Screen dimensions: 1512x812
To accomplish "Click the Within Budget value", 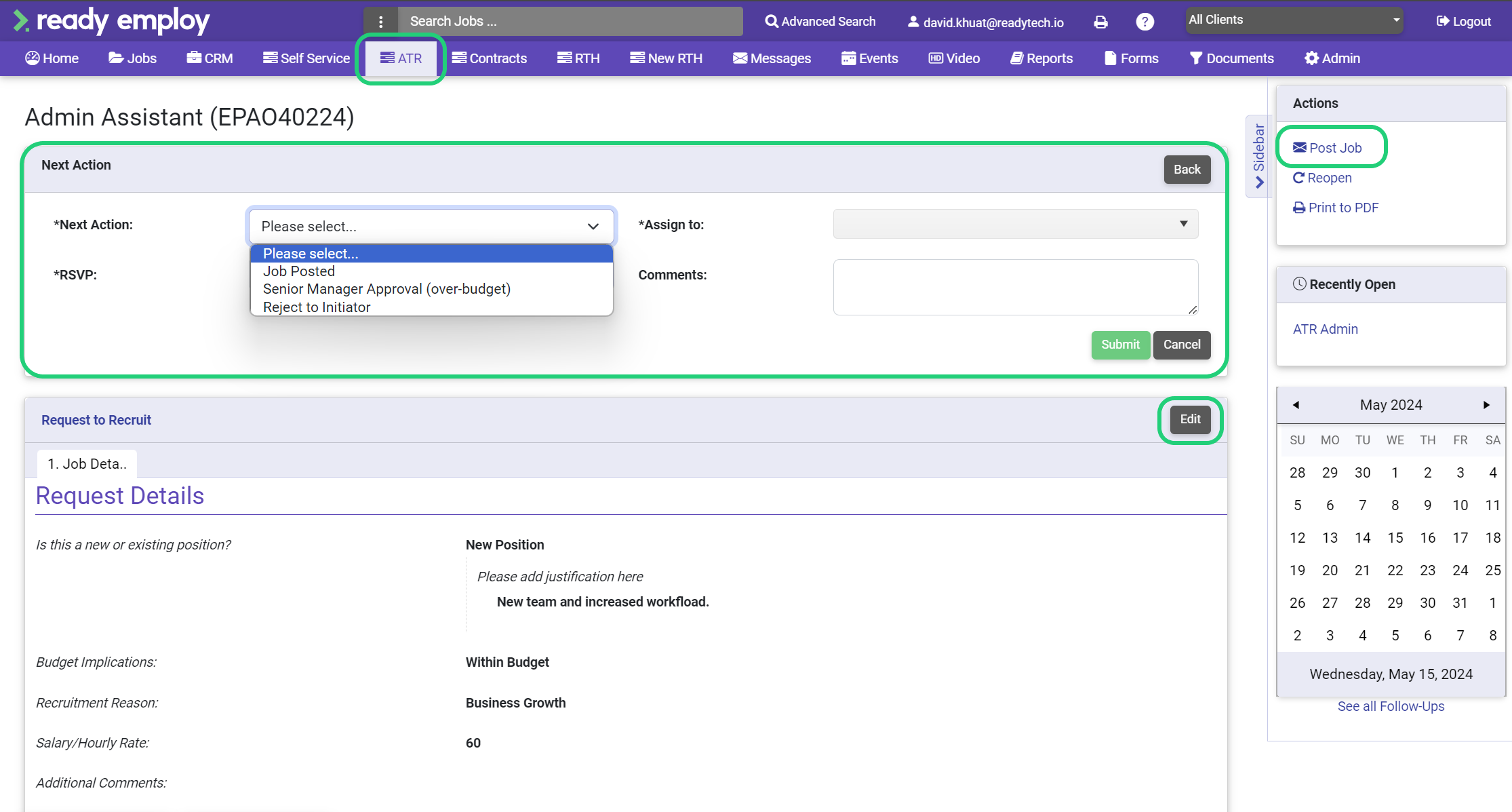I will click(x=507, y=662).
